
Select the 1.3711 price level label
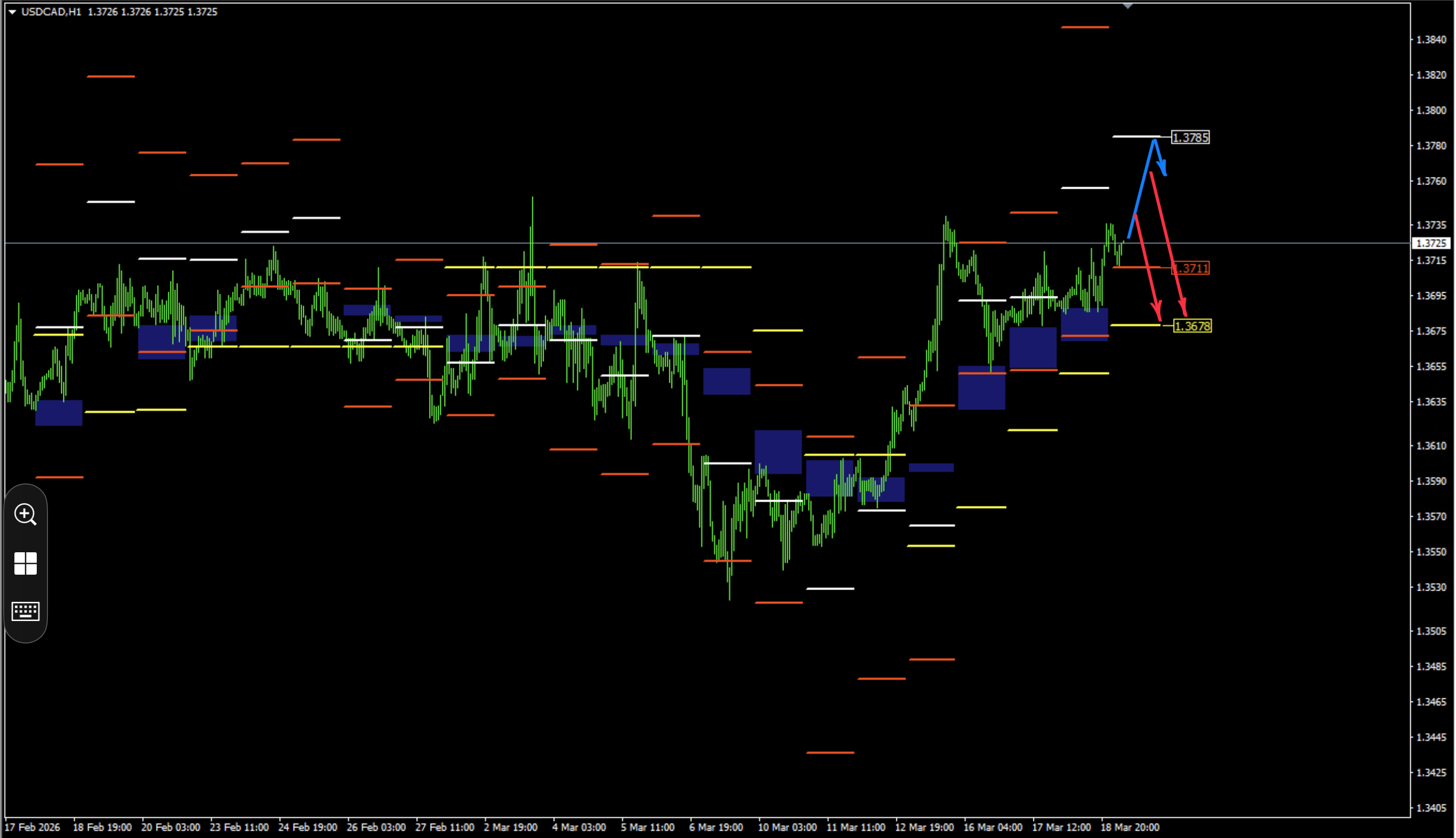click(1190, 268)
